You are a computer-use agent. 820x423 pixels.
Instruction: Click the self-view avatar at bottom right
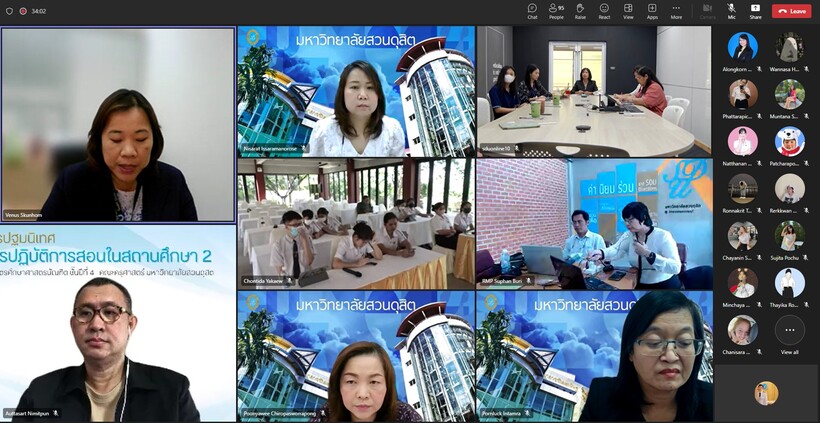tap(766, 393)
